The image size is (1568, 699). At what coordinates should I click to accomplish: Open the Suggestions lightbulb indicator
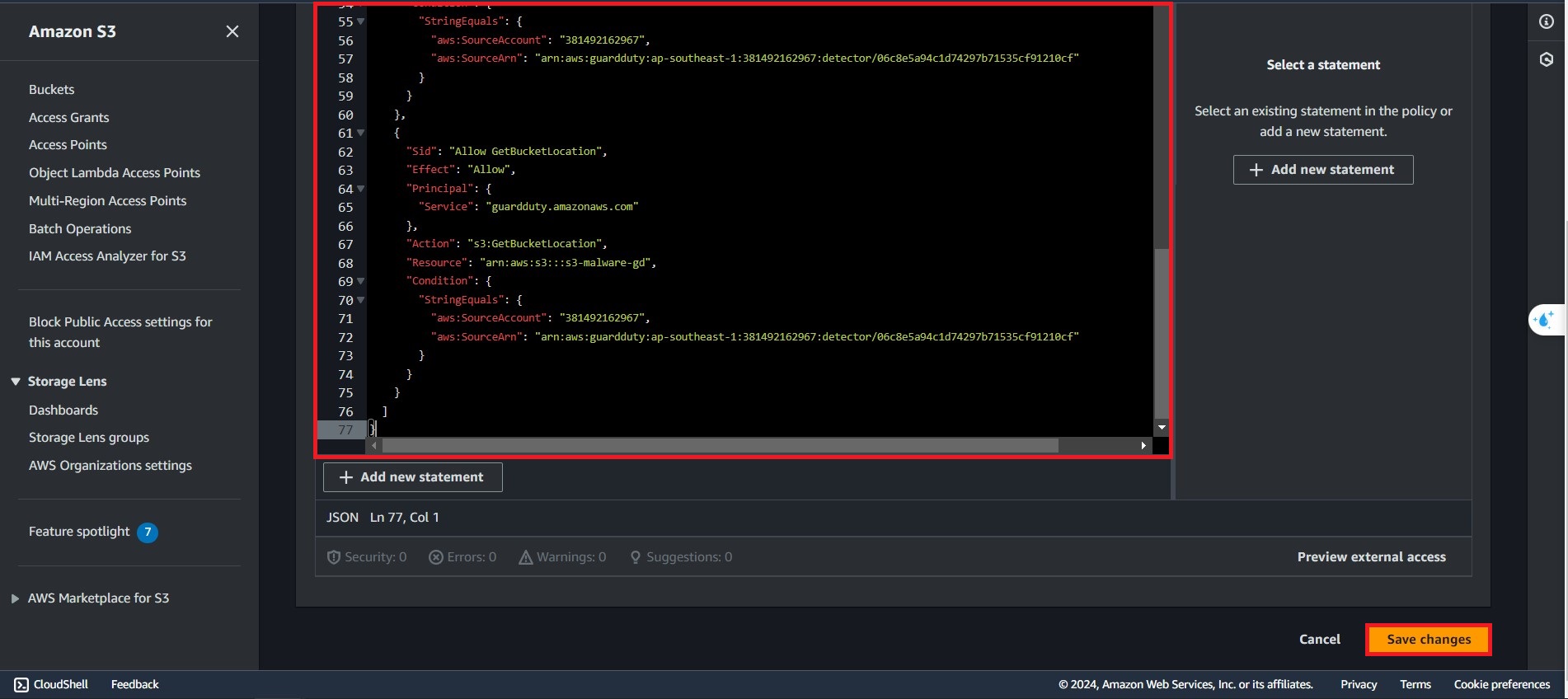[680, 557]
